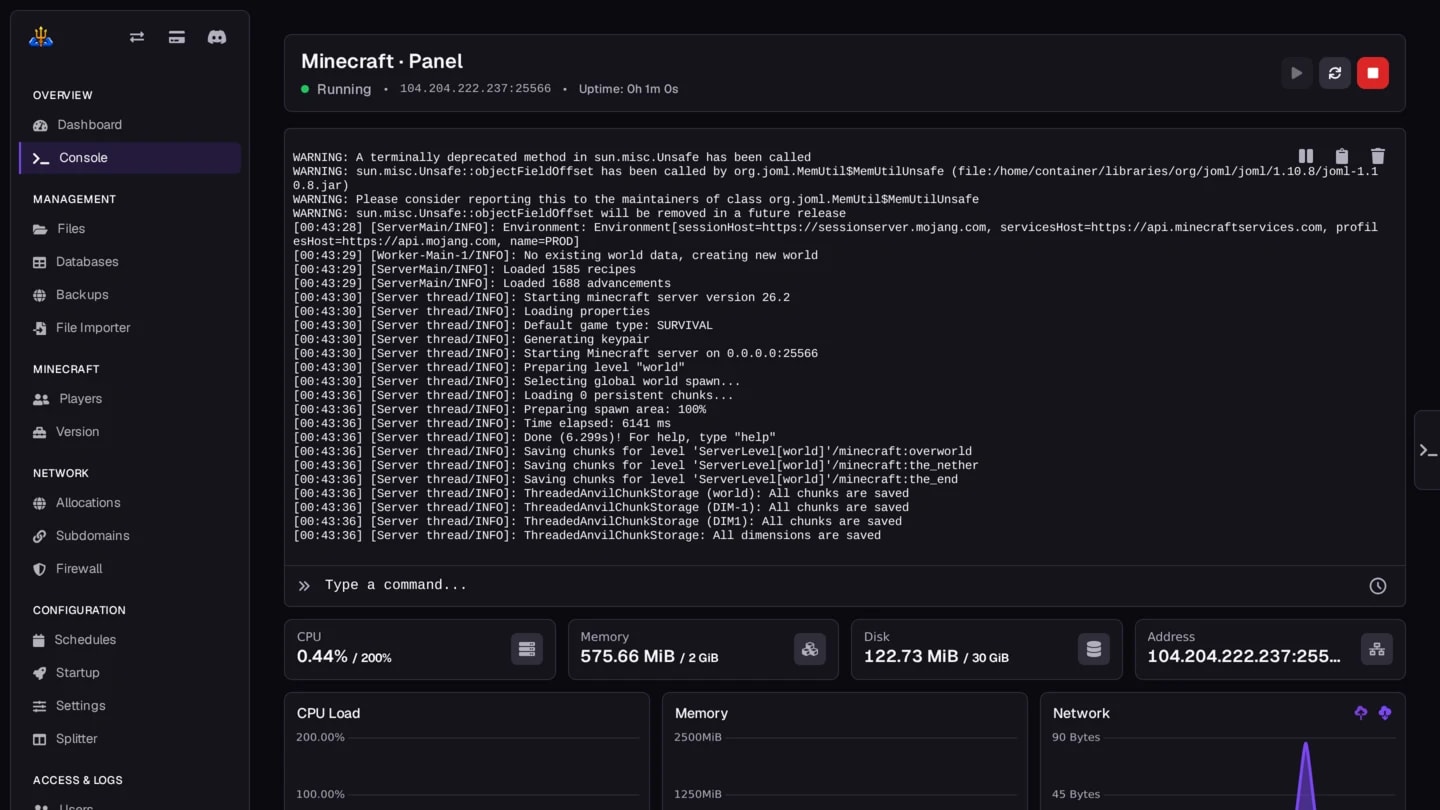The width and height of the screenshot is (1440, 810).
Task: Click the server address 104.204.222.237:25566 in header
Action: (x=475, y=89)
